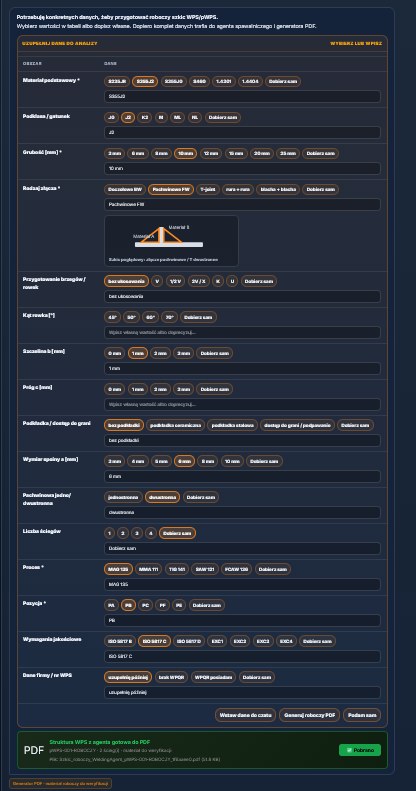Screen dimensions: 416x791
Task: Choose Dobierz sam for Materiał podstawowy
Action: (x=283, y=82)
